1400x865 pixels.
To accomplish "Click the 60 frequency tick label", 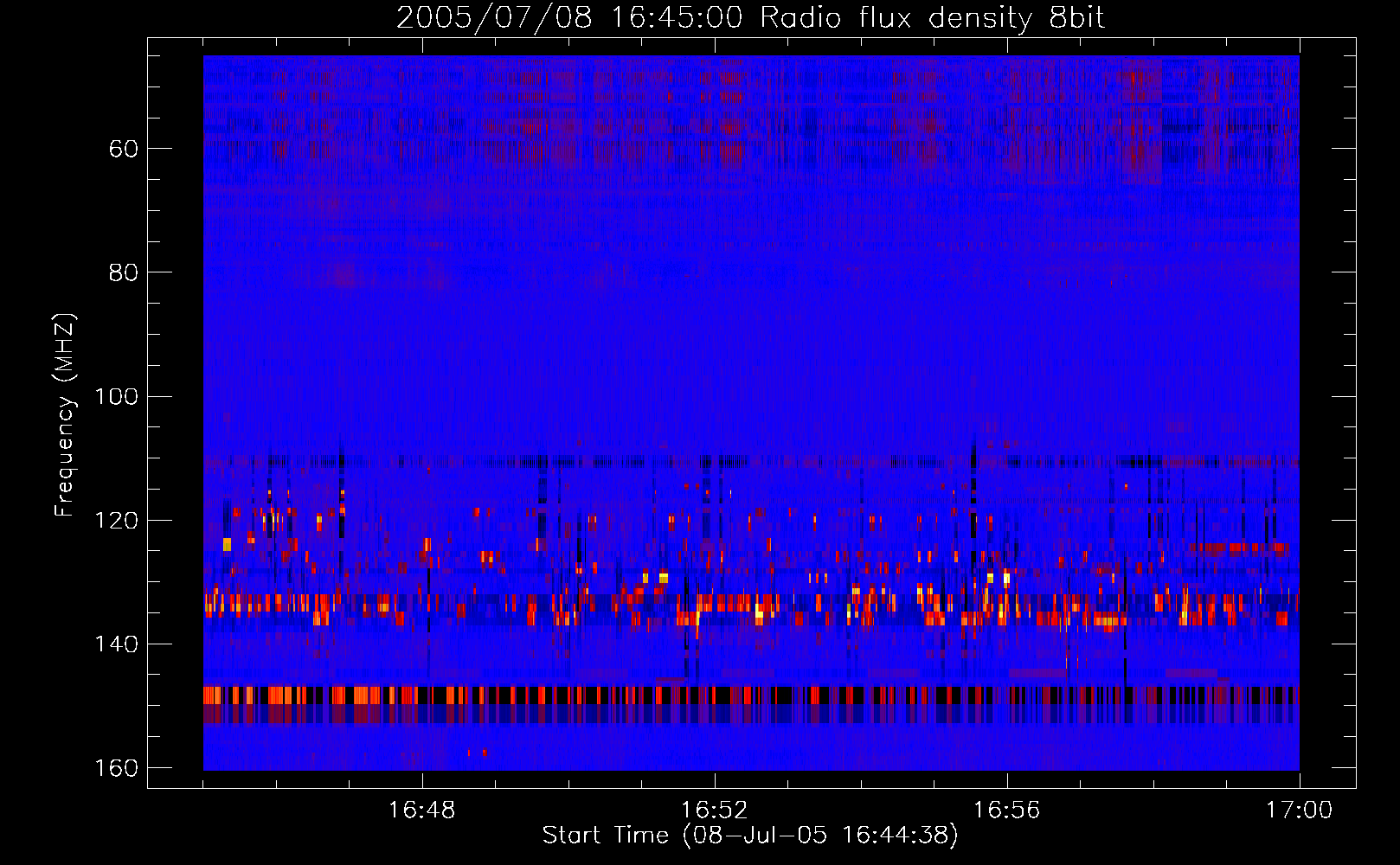I will tap(125, 149).
